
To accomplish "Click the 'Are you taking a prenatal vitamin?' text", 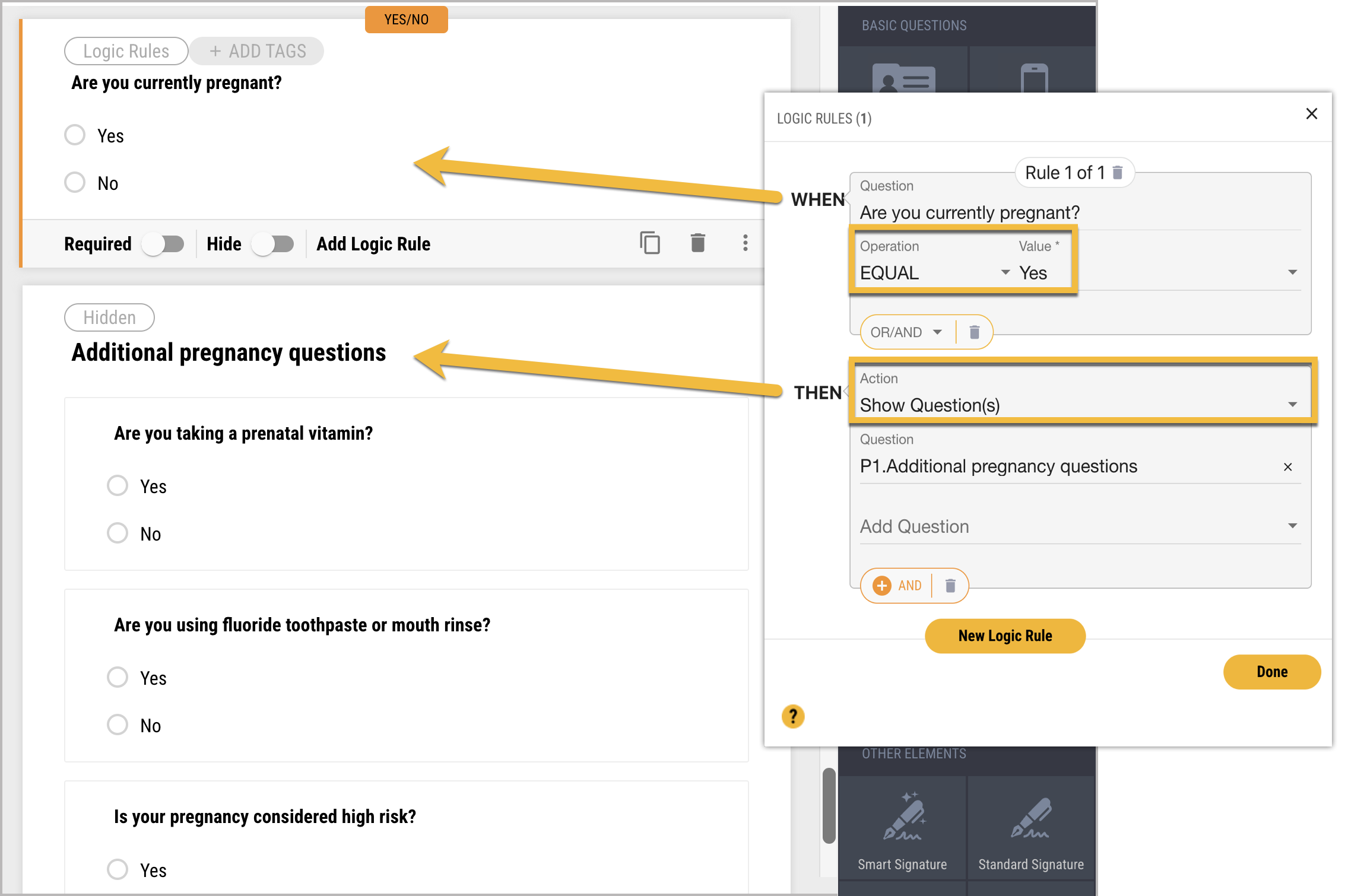I will coord(243,434).
